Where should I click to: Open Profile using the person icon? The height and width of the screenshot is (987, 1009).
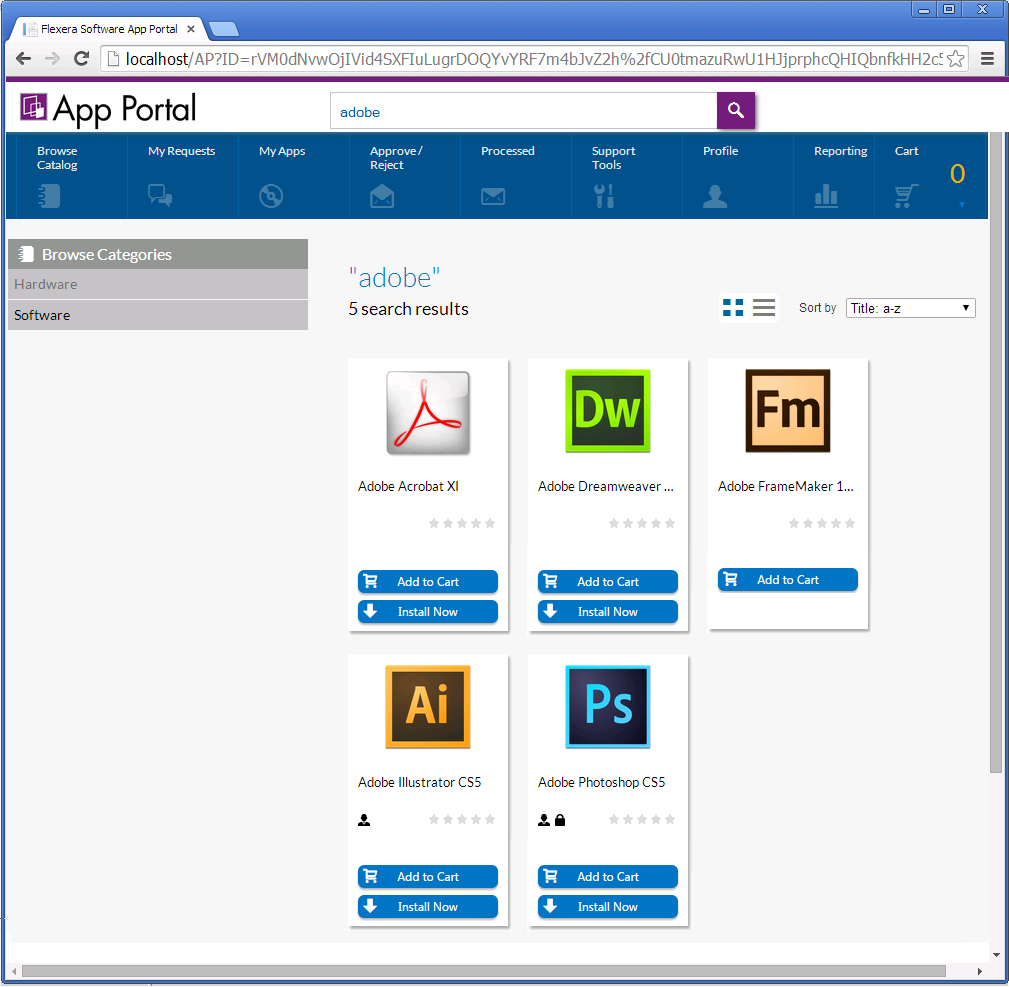(713, 197)
